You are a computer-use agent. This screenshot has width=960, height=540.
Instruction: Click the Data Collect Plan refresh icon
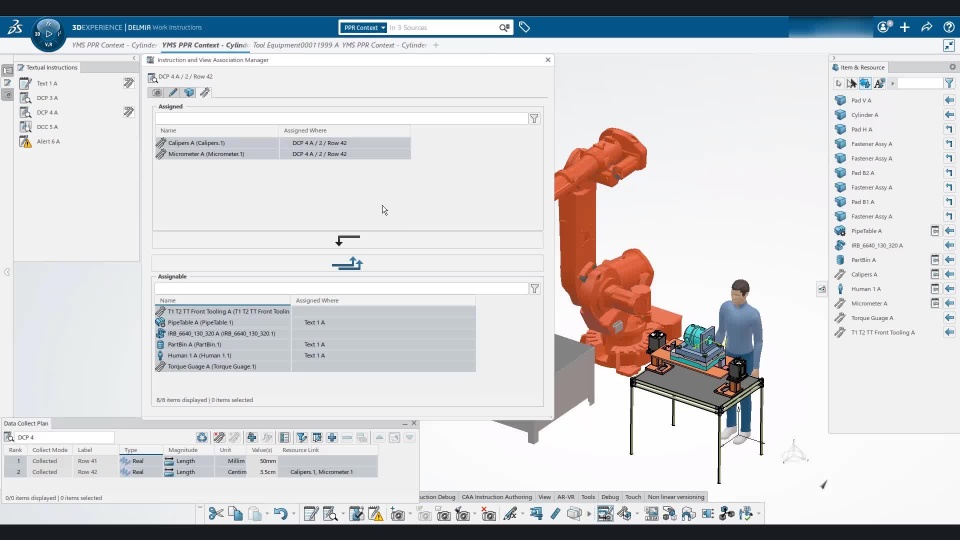[201, 437]
